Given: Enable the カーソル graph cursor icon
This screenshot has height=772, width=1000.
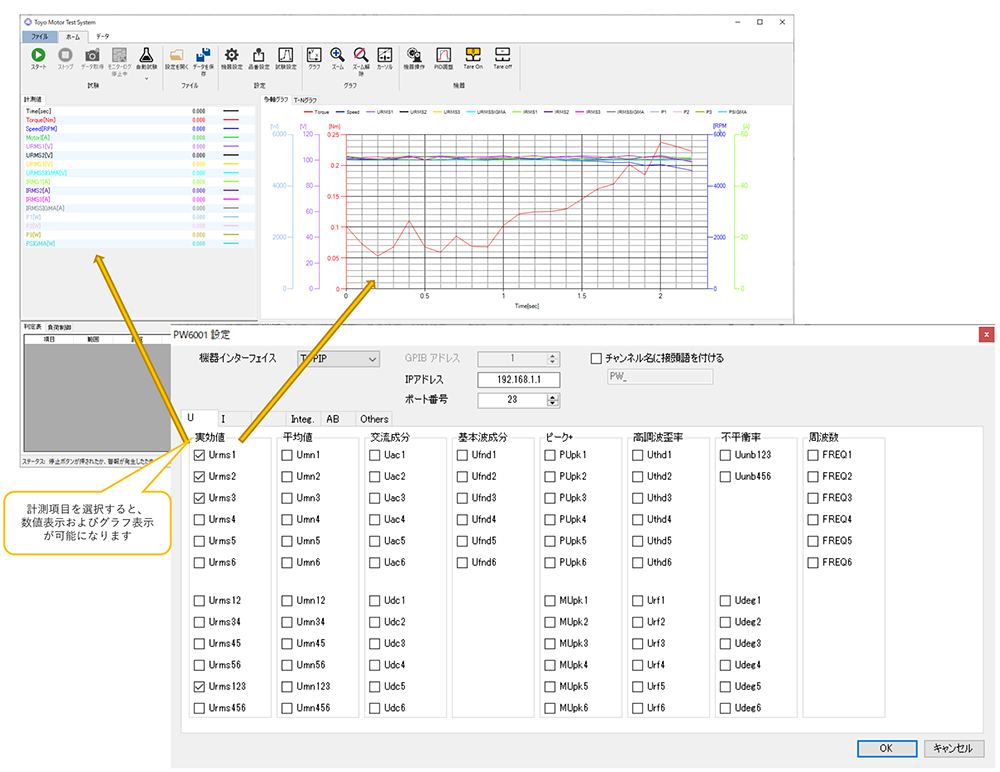Looking at the screenshot, I should pos(385,55).
